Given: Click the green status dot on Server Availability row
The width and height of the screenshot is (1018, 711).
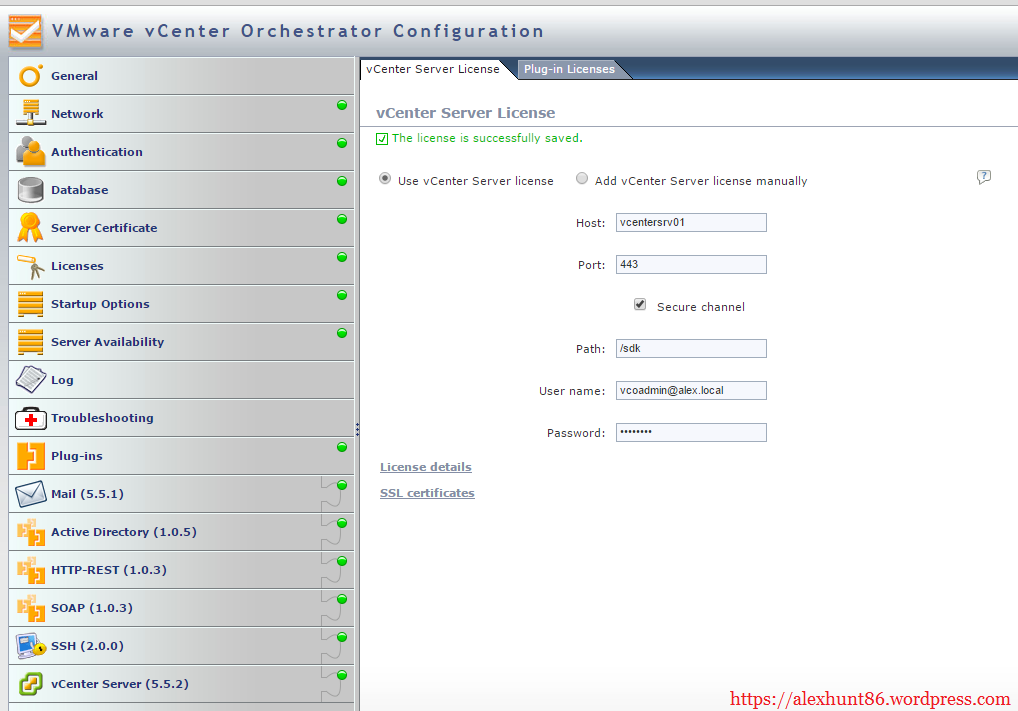Looking at the screenshot, I should pos(342,333).
